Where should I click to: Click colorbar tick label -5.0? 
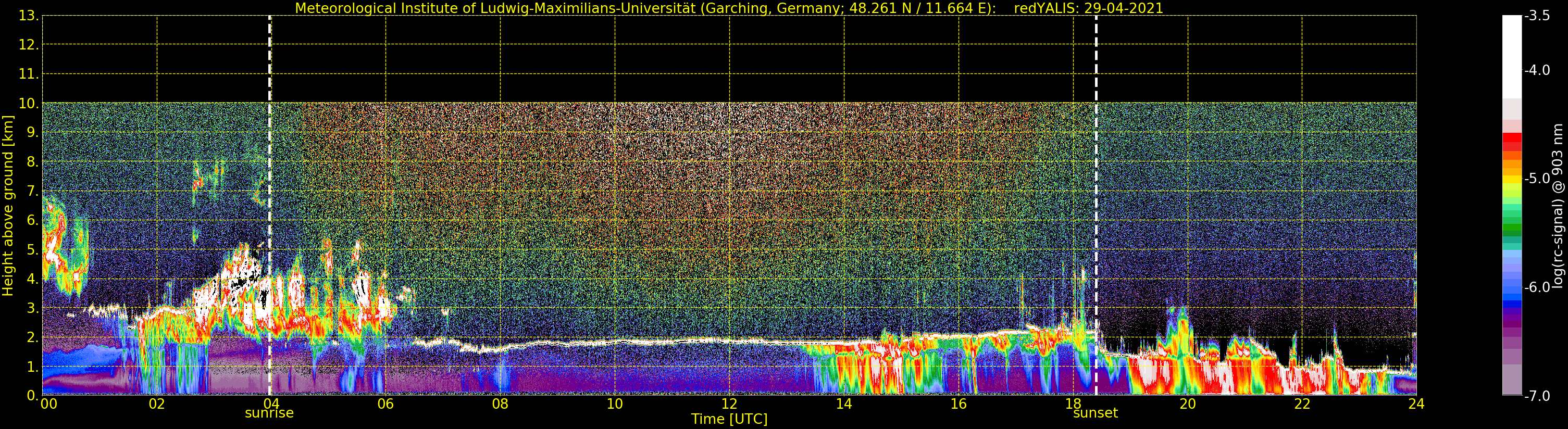[x=1538, y=178]
